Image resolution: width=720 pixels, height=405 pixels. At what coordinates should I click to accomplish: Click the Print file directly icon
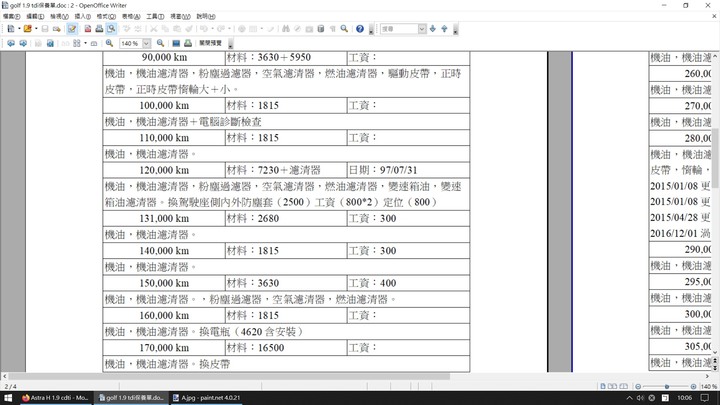click(x=99, y=29)
